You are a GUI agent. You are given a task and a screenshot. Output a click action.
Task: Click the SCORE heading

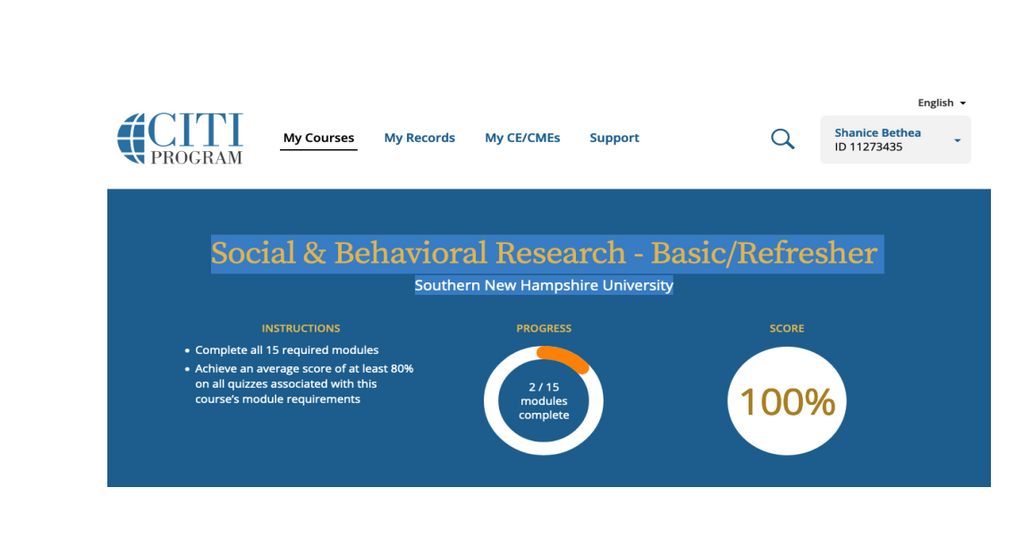pos(787,328)
